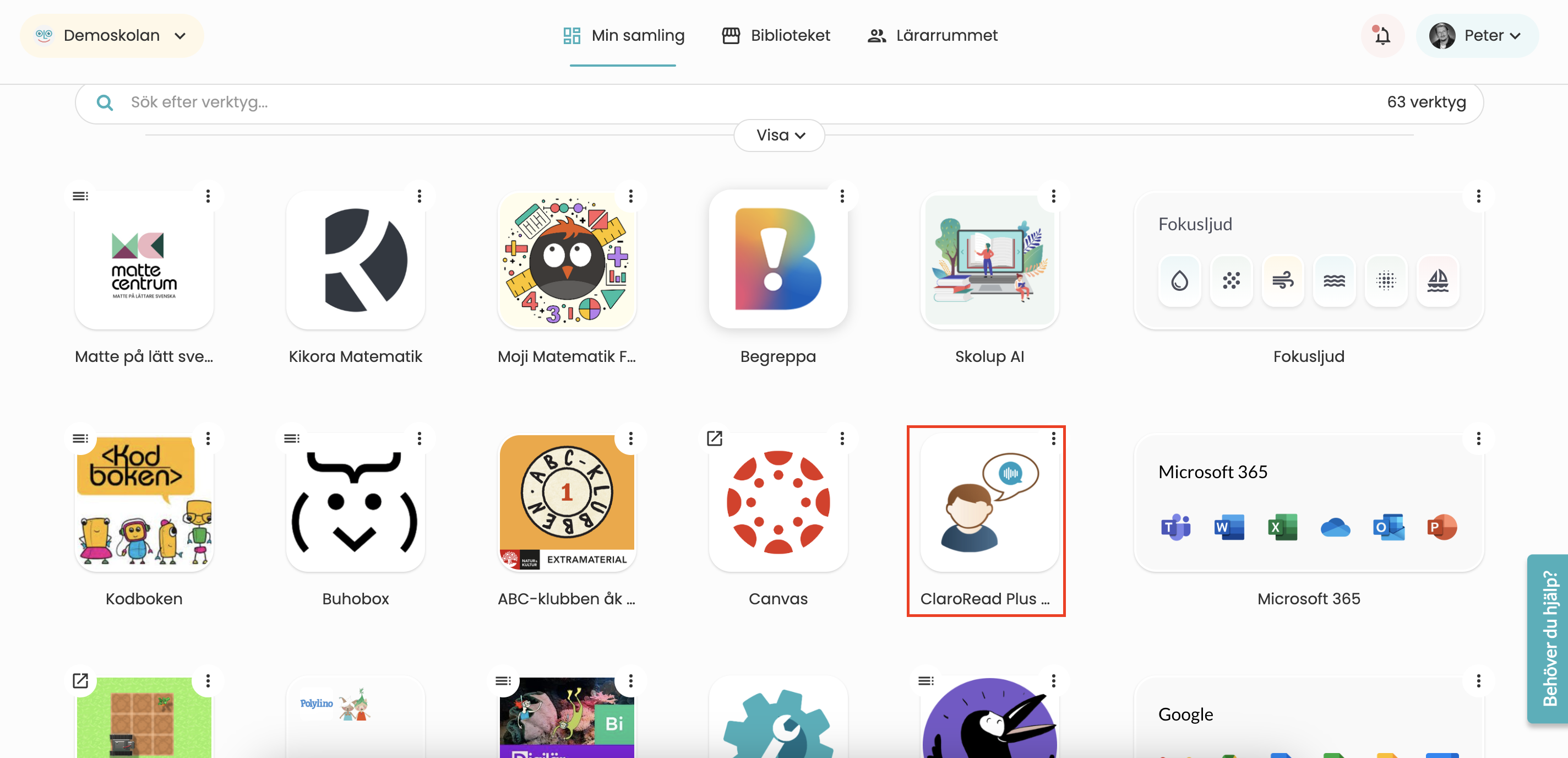Open three-dot menu on Microsoft 365 card
Screen dimensions: 1568x758
pyautogui.click(x=1478, y=438)
